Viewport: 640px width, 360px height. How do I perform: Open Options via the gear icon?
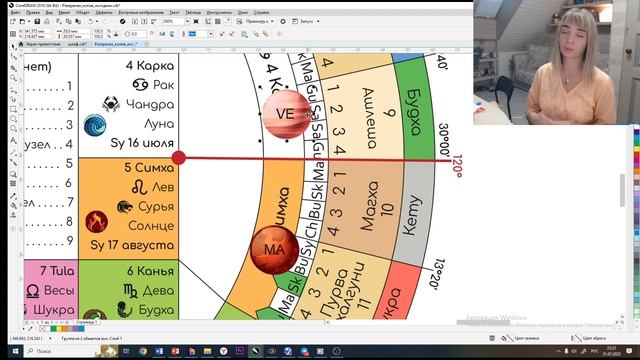click(x=283, y=21)
